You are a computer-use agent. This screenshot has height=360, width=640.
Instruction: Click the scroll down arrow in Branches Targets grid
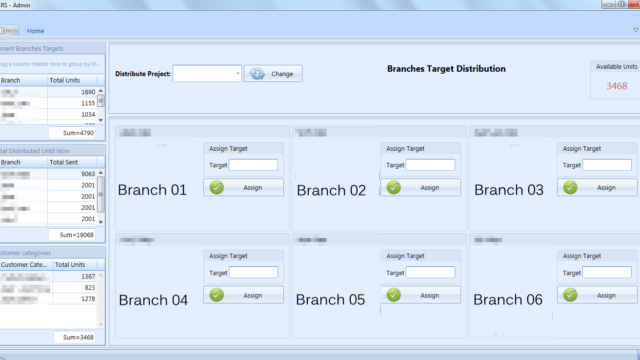tap(101, 120)
